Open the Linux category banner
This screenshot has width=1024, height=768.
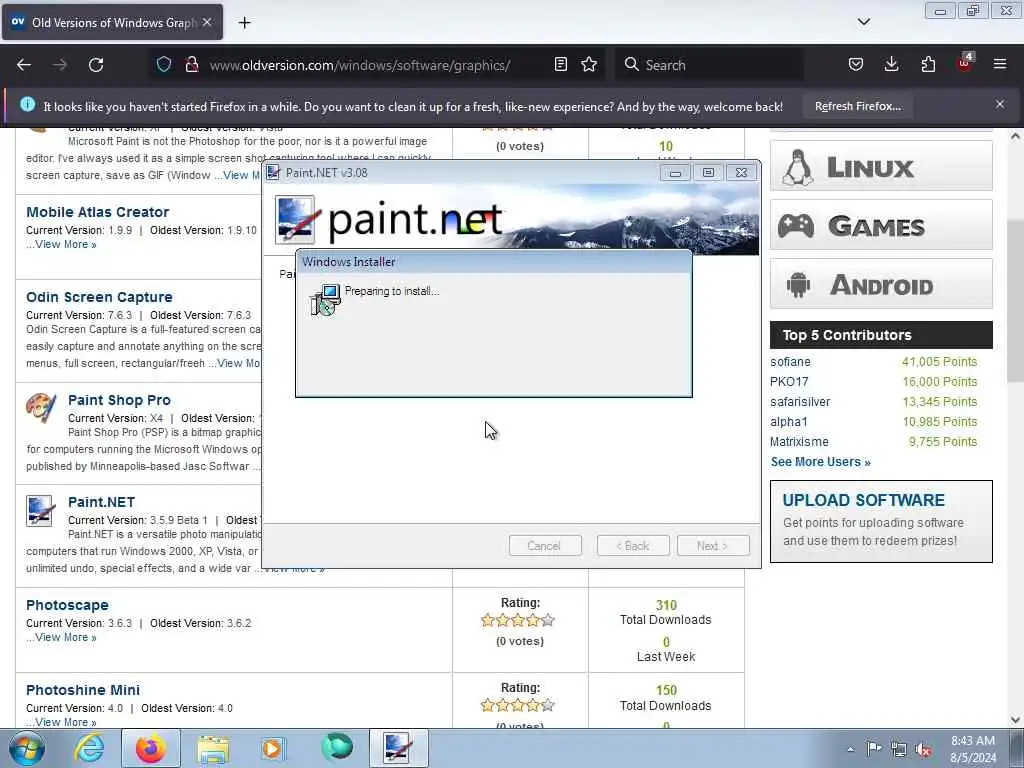[881, 166]
